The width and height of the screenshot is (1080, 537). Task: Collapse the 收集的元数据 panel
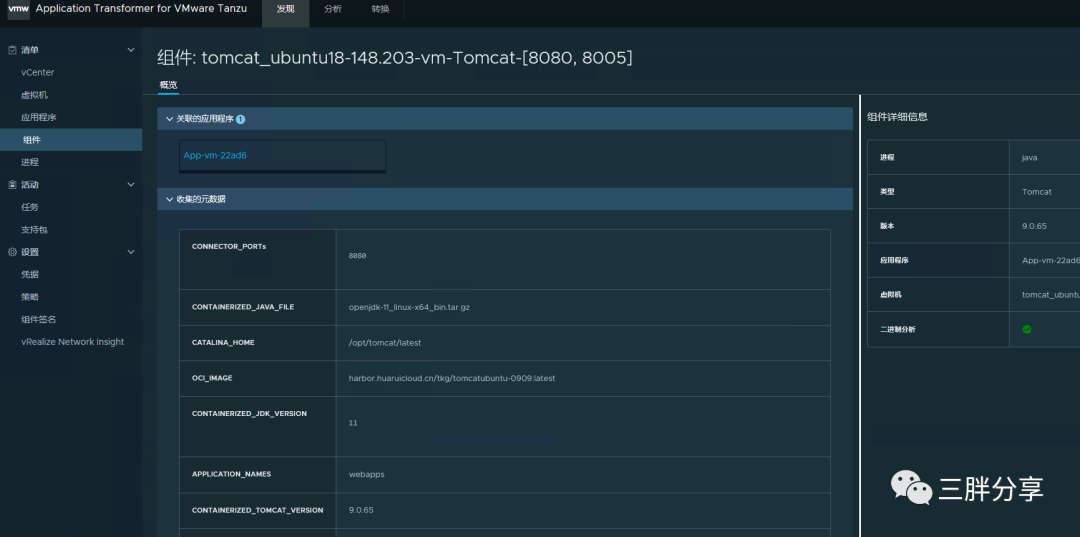pyautogui.click(x=169, y=200)
